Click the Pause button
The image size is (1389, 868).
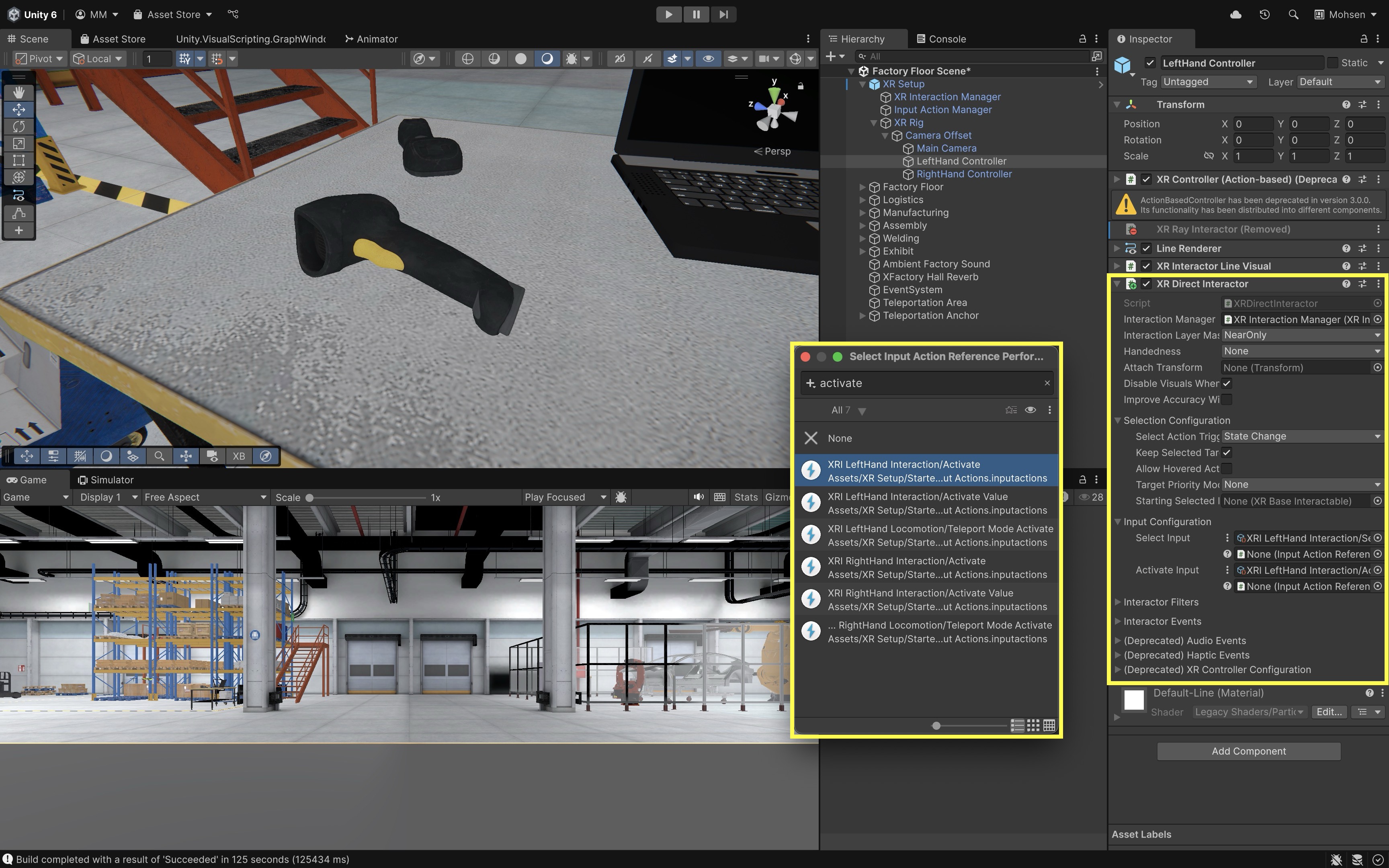[696, 14]
